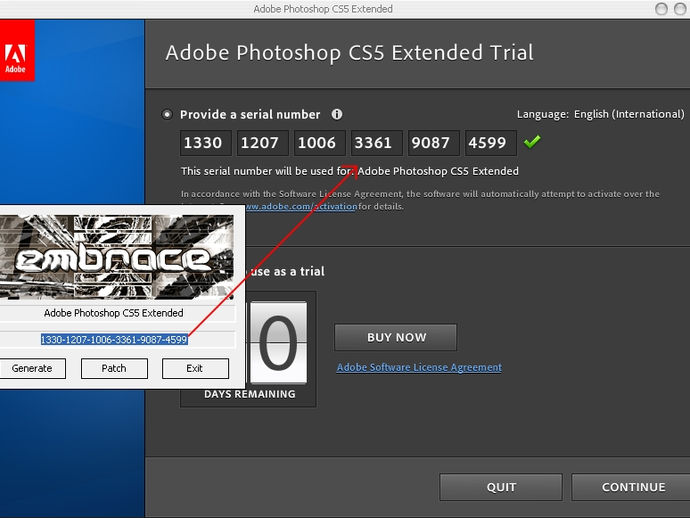Image resolution: width=690 pixels, height=518 pixels.
Task: Click the last serial field 4599
Action: tap(491, 143)
